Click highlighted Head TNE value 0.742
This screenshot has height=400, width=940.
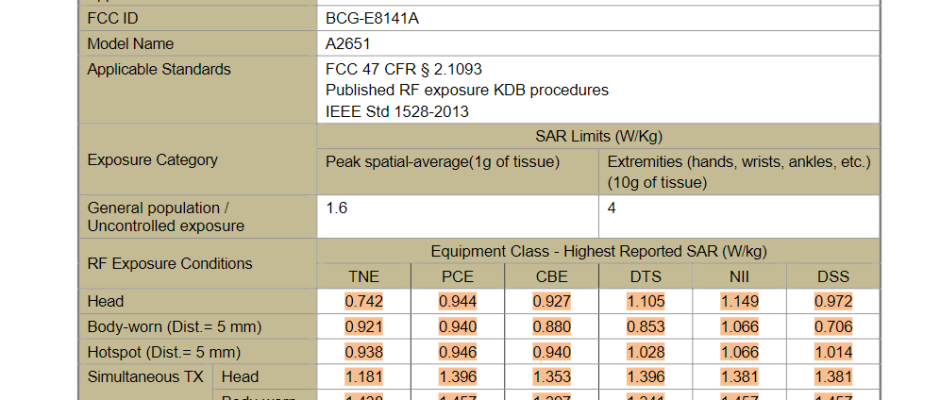[364, 301]
